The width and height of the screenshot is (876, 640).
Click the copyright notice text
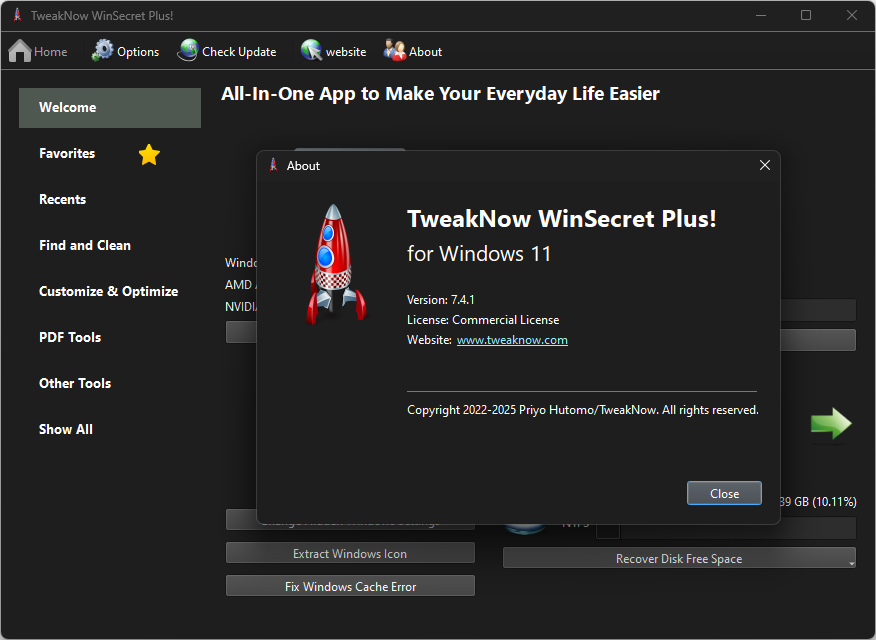(583, 410)
